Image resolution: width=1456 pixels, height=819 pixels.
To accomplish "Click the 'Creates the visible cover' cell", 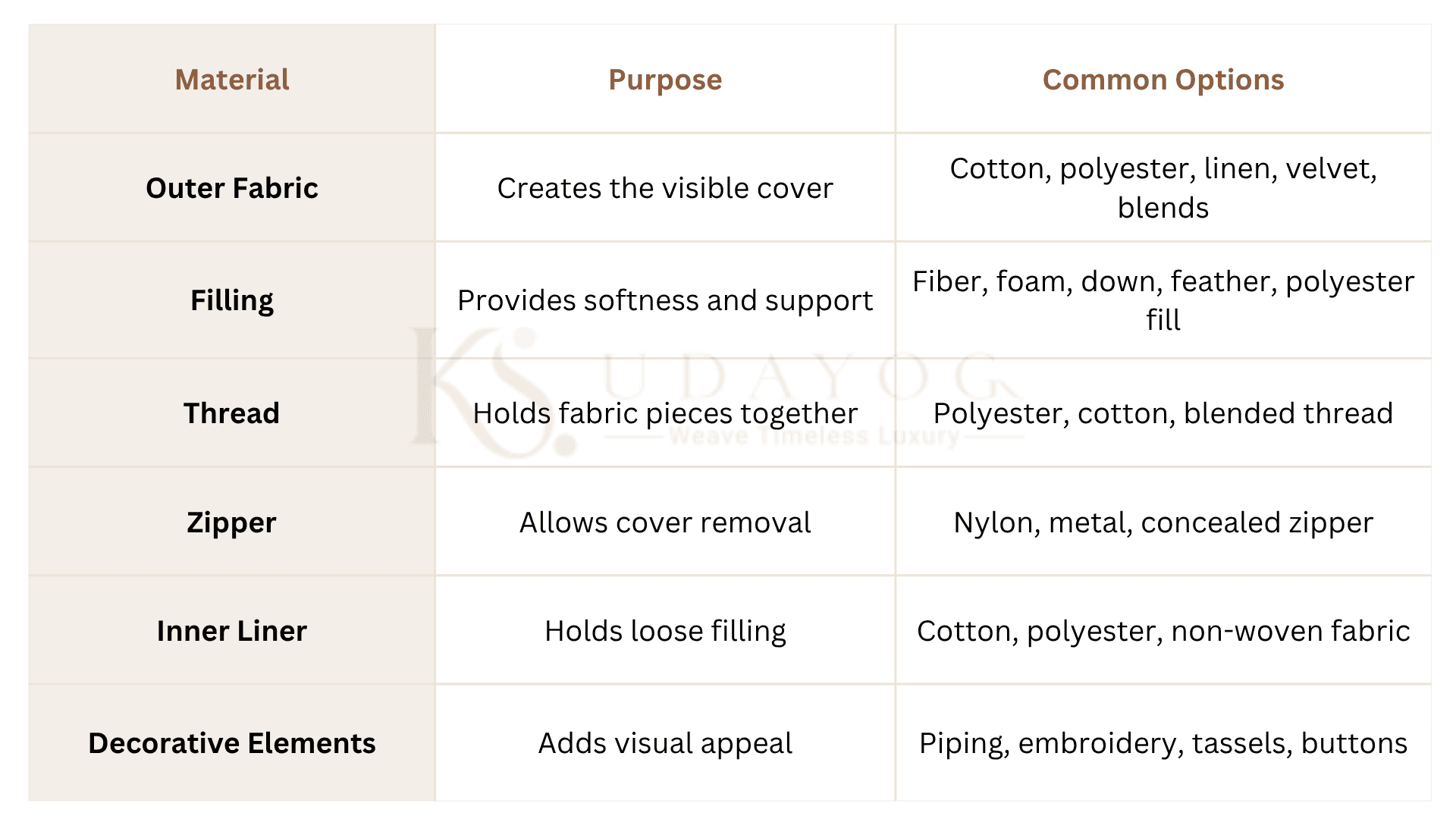I will tap(665, 188).
